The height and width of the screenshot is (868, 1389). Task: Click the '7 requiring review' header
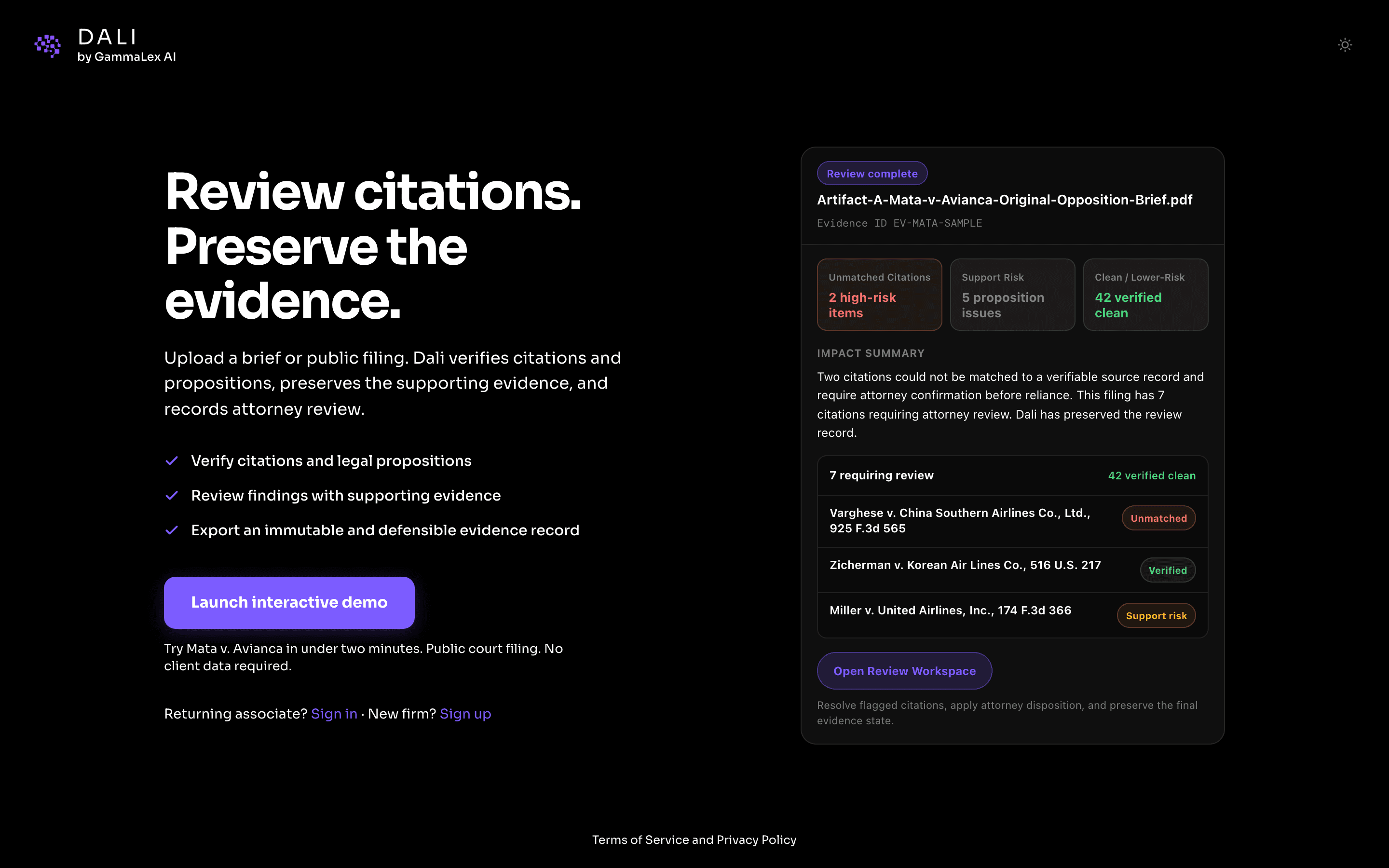882,475
